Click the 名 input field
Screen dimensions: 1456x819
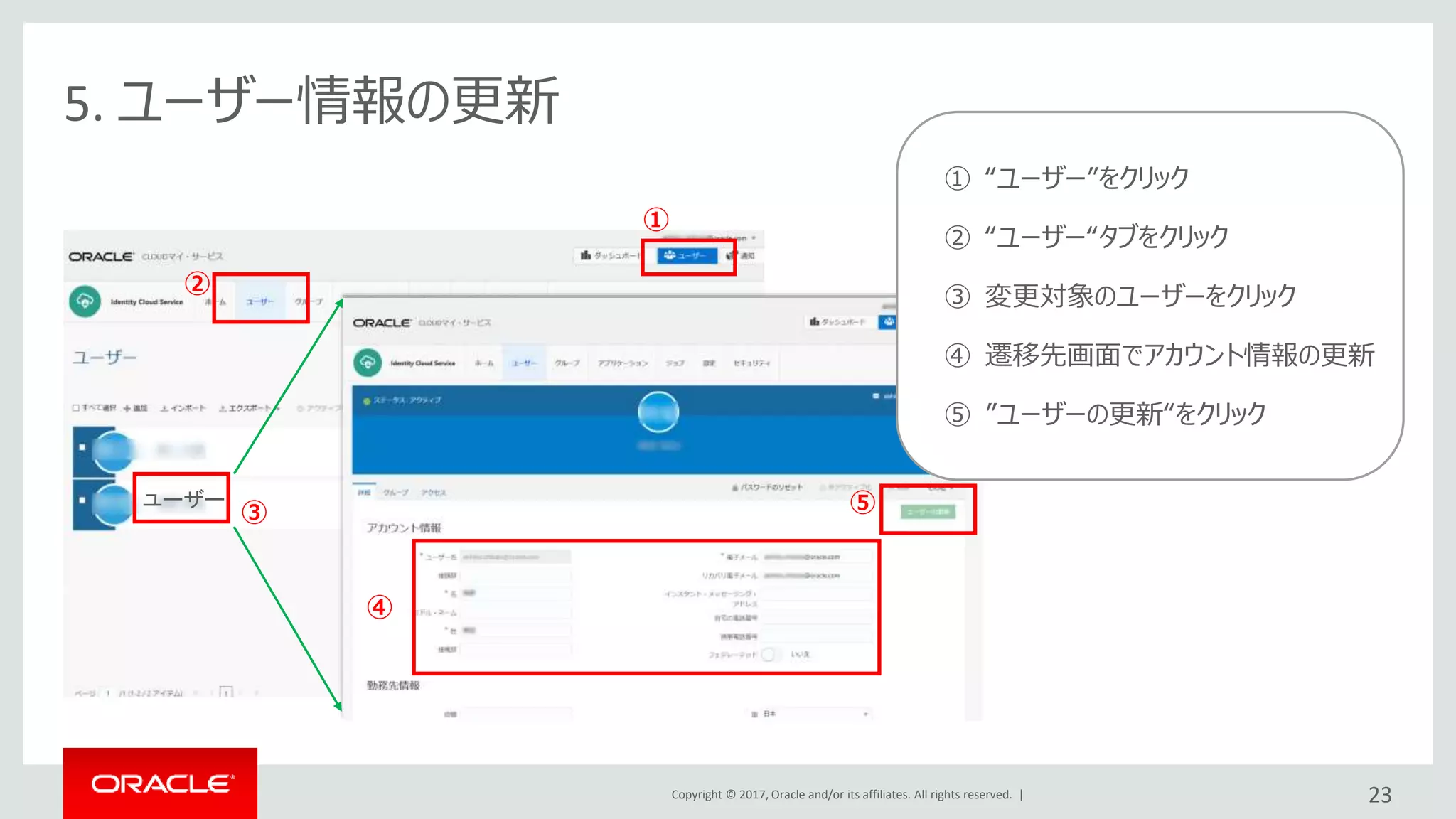coord(515,593)
